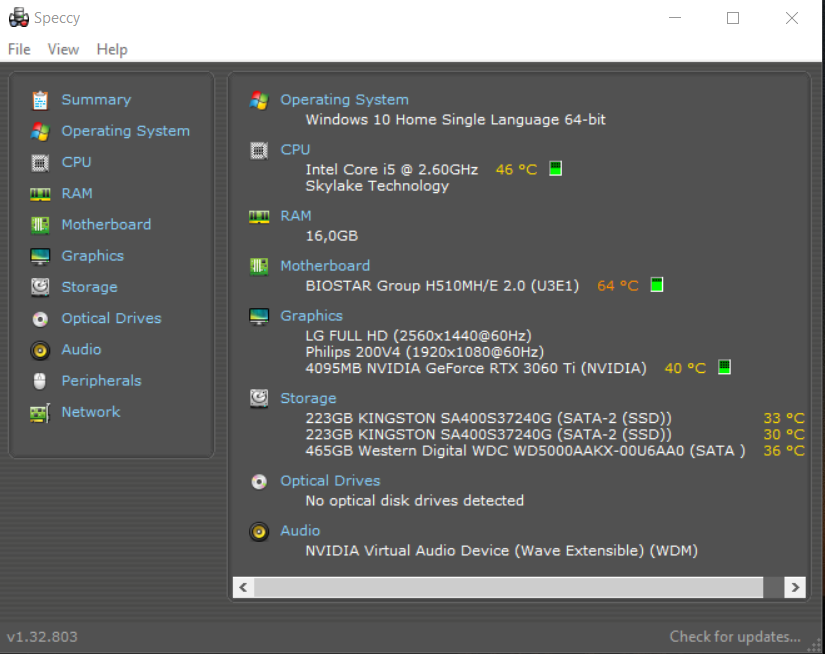Click the BIOSTAR Group H510MH/E motherboard text
The width and height of the screenshot is (825, 654).
[442, 286]
